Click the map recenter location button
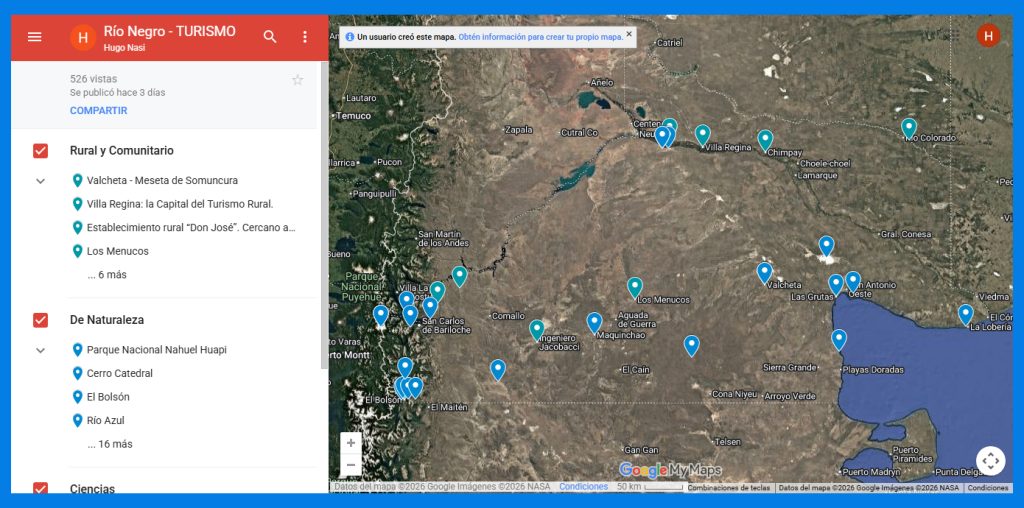 point(990,460)
